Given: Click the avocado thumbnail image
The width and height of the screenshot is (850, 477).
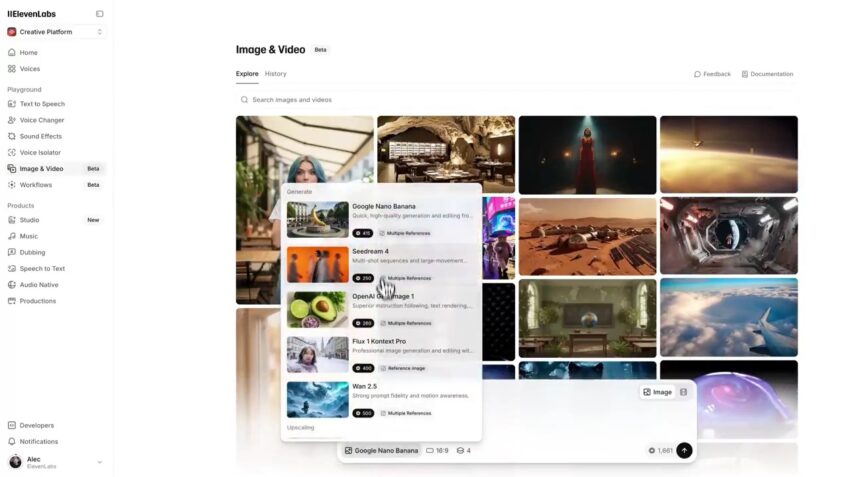Looking at the screenshot, I should (318, 310).
